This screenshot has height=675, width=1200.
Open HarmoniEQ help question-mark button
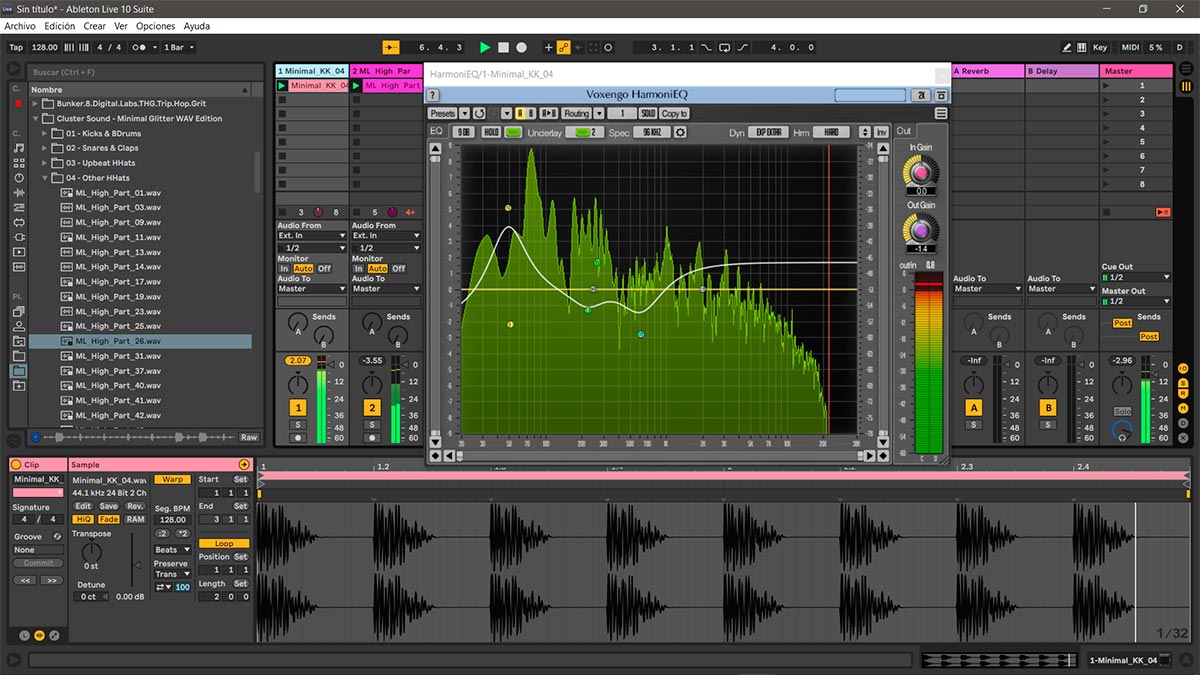coord(433,95)
